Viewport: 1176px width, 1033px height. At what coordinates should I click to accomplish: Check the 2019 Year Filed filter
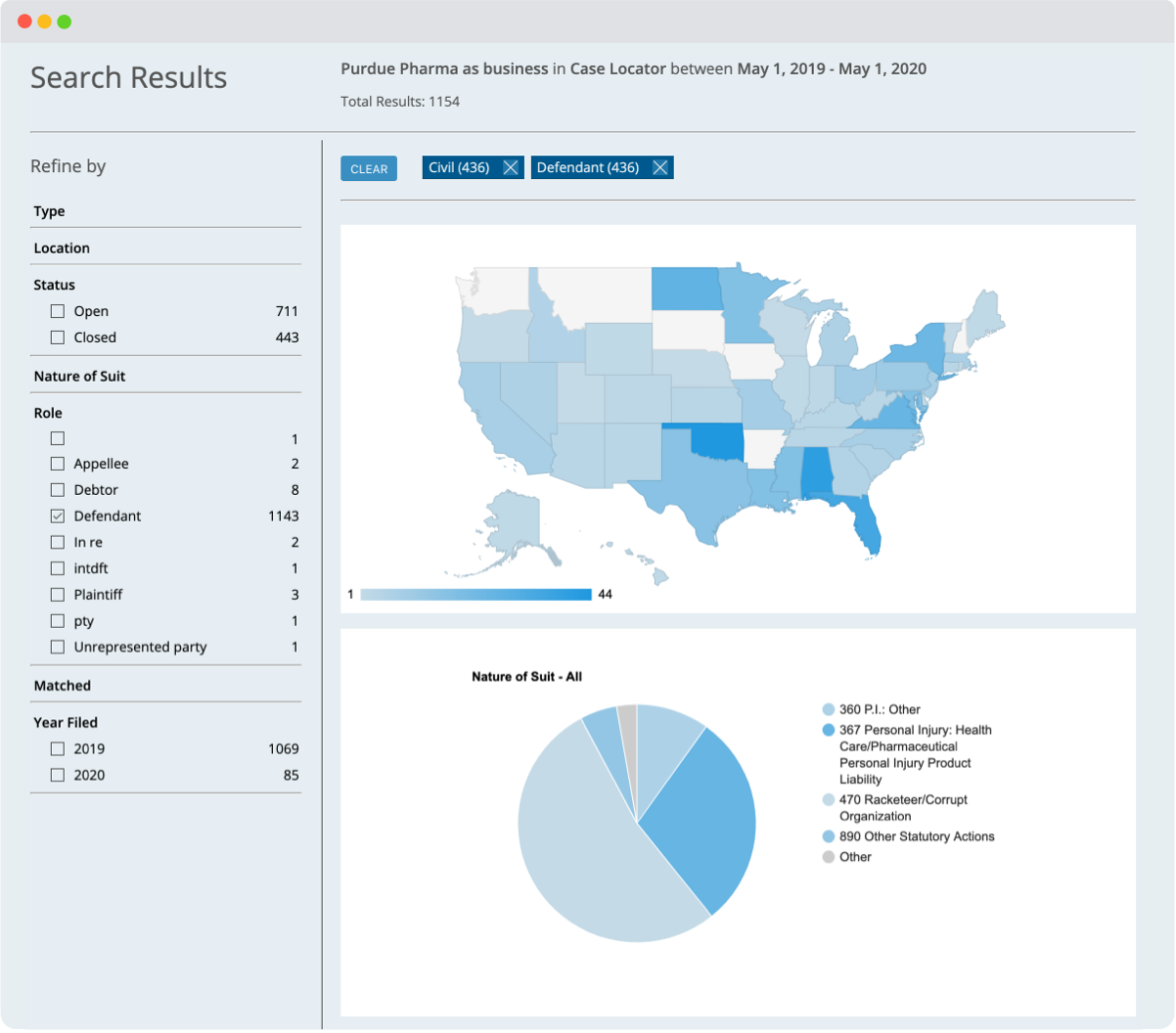tap(57, 748)
